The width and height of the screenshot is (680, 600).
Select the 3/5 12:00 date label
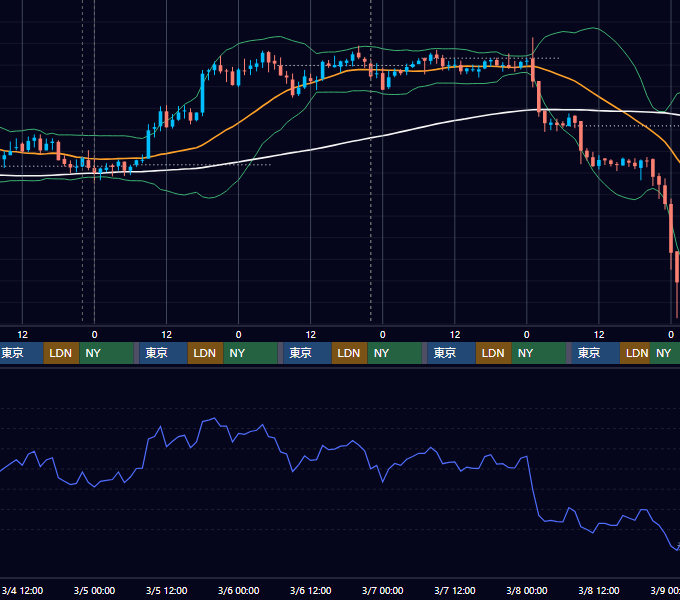[x=167, y=590]
